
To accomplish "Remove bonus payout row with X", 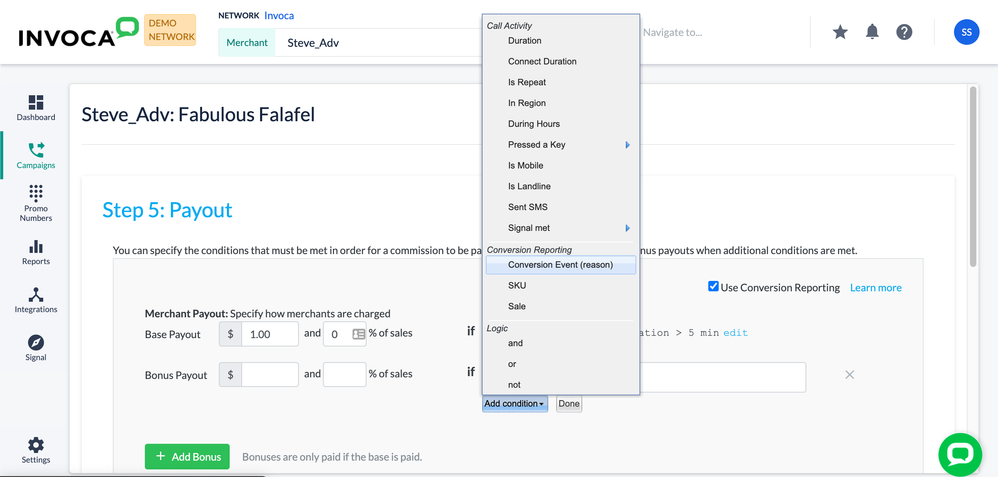I will tap(849, 375).
